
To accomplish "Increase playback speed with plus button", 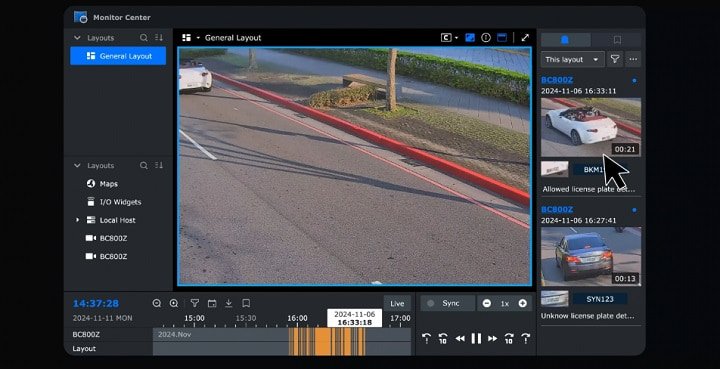I will [523, 303].
